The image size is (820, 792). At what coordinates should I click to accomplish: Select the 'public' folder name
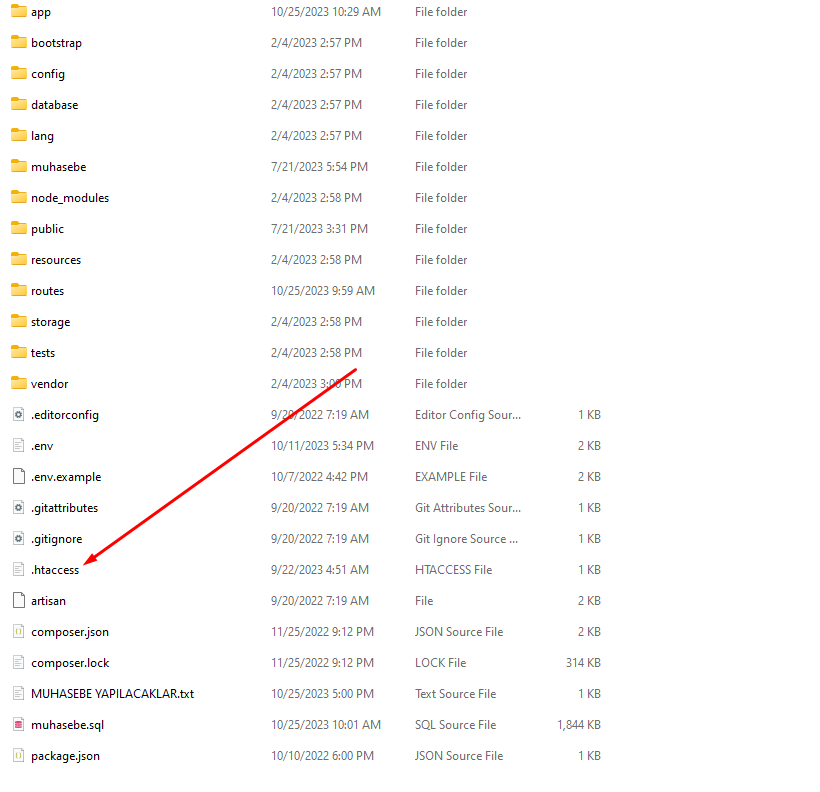click(x=47, y=229)
